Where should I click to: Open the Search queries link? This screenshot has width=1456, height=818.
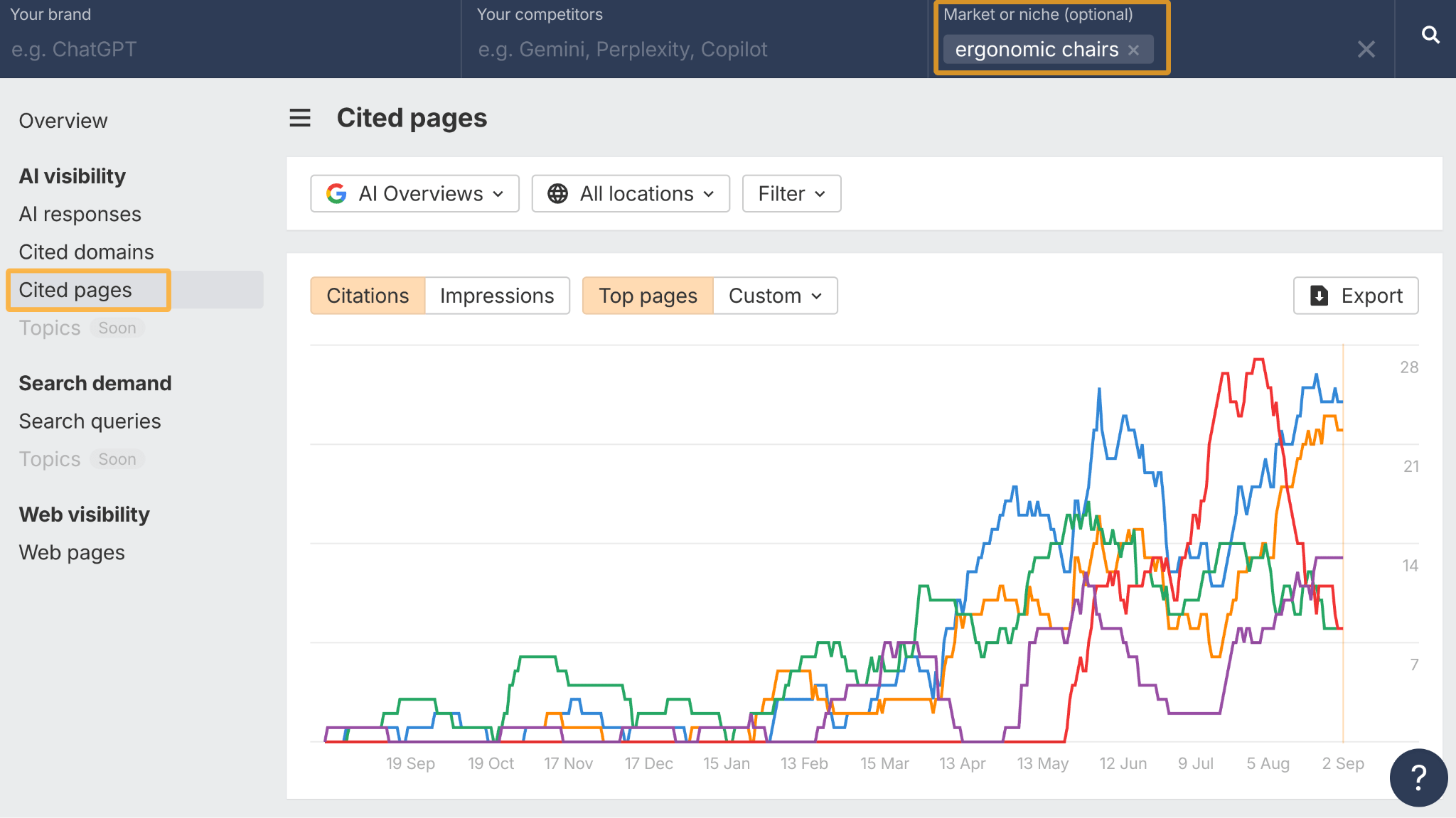coord(90,421)
